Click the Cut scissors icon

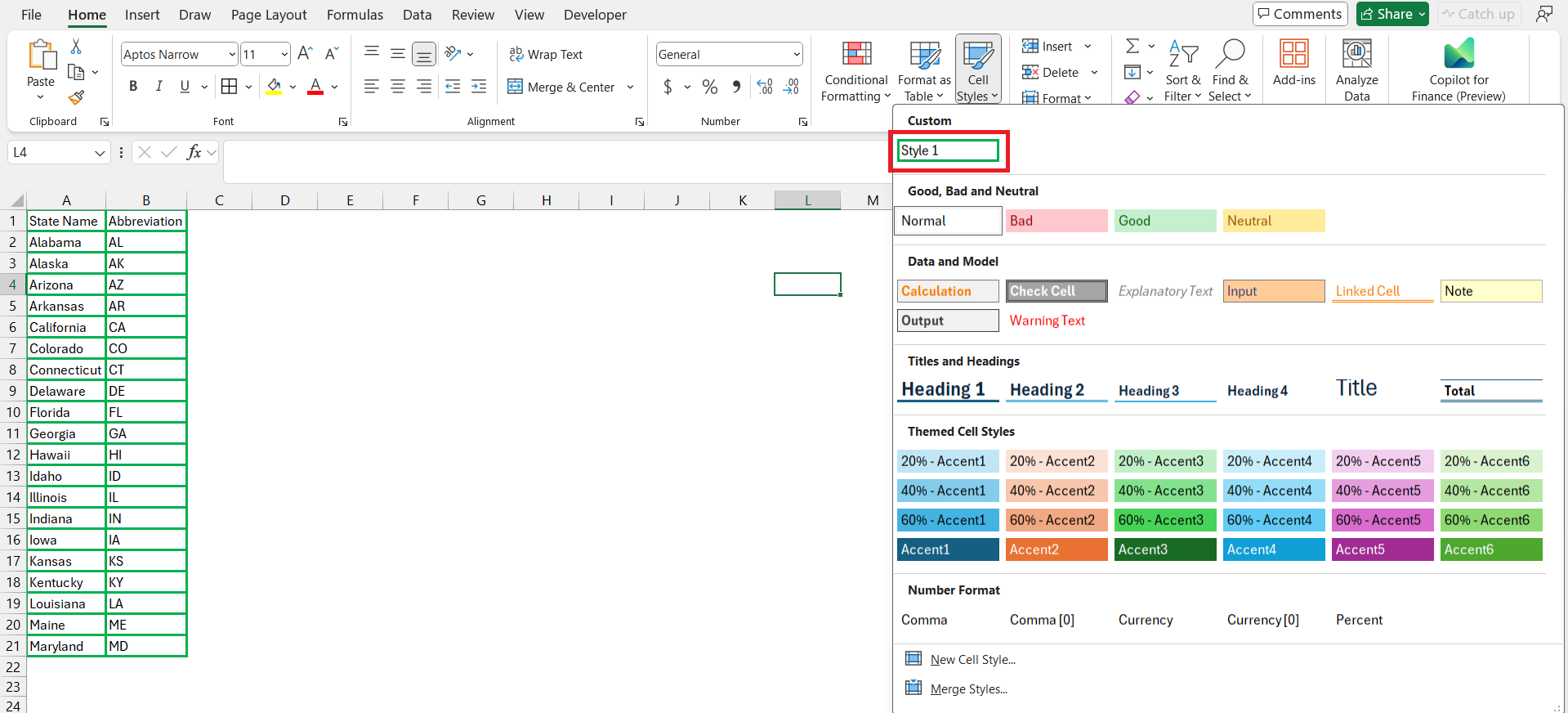(x=76, y=46)
